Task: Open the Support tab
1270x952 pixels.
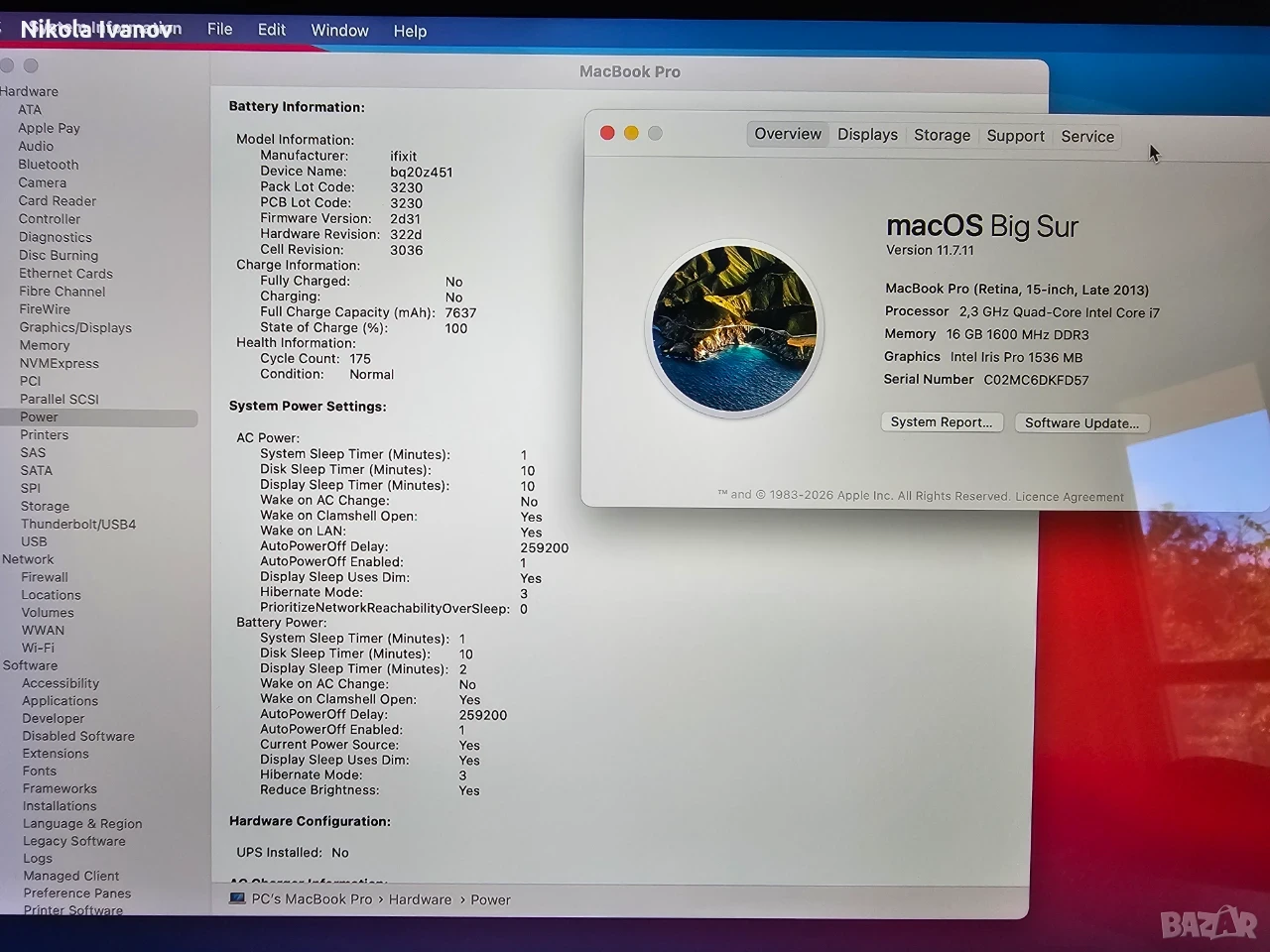Action: (1015, 136)
